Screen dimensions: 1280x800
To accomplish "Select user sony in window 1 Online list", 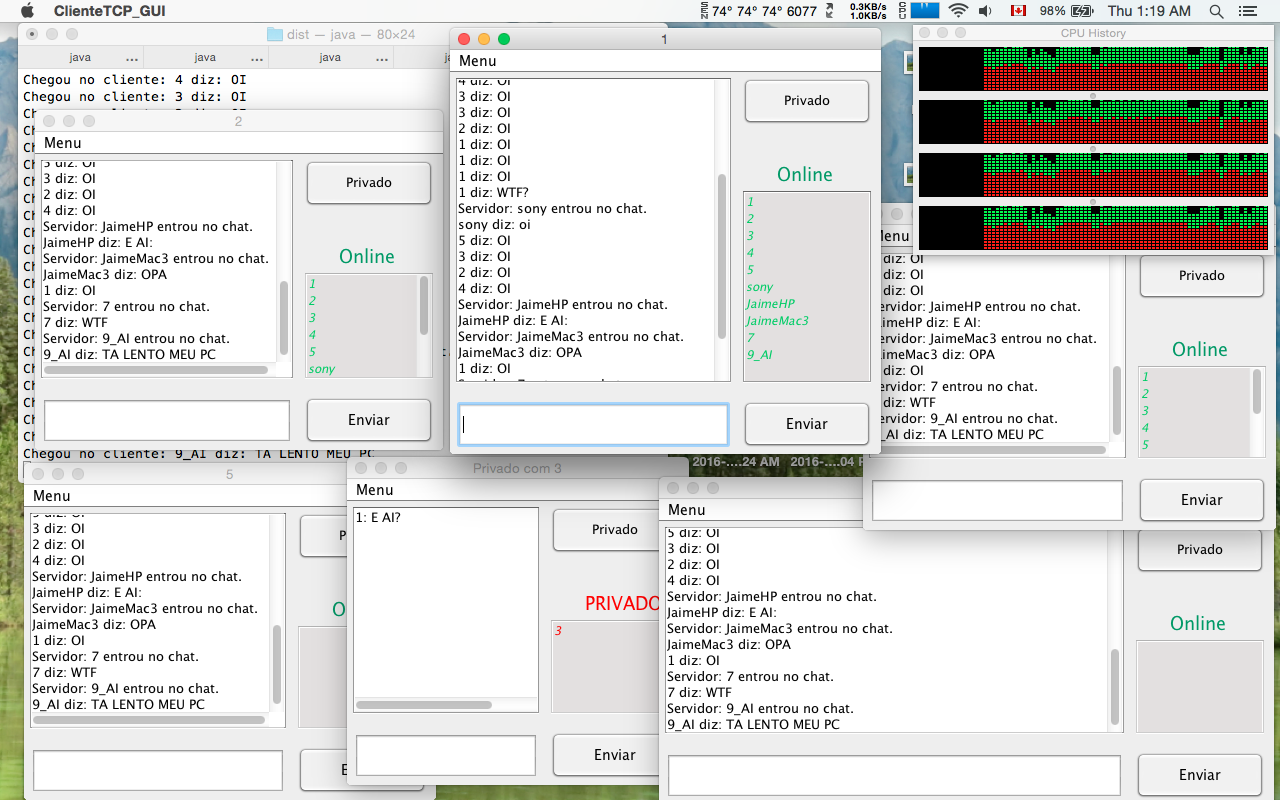I will (760, 287).
